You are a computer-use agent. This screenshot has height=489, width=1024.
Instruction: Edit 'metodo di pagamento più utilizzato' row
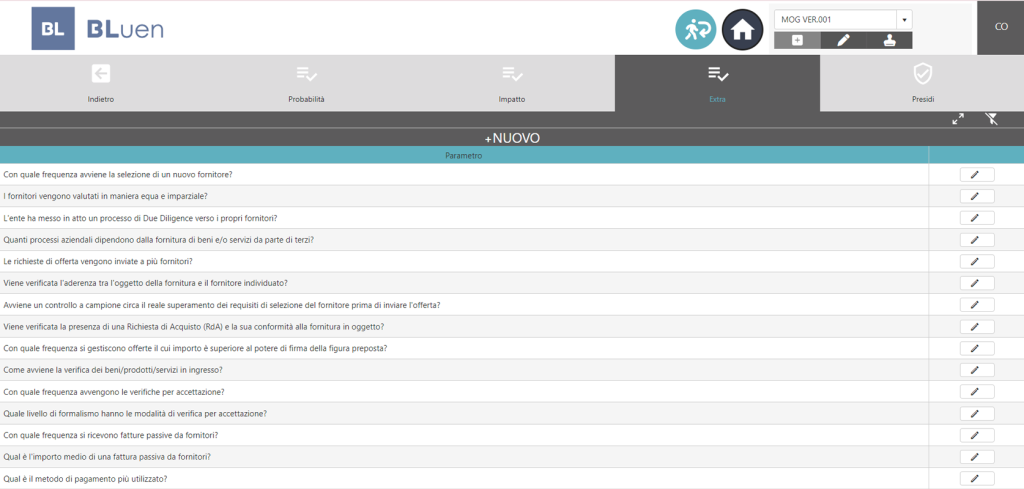977,479
